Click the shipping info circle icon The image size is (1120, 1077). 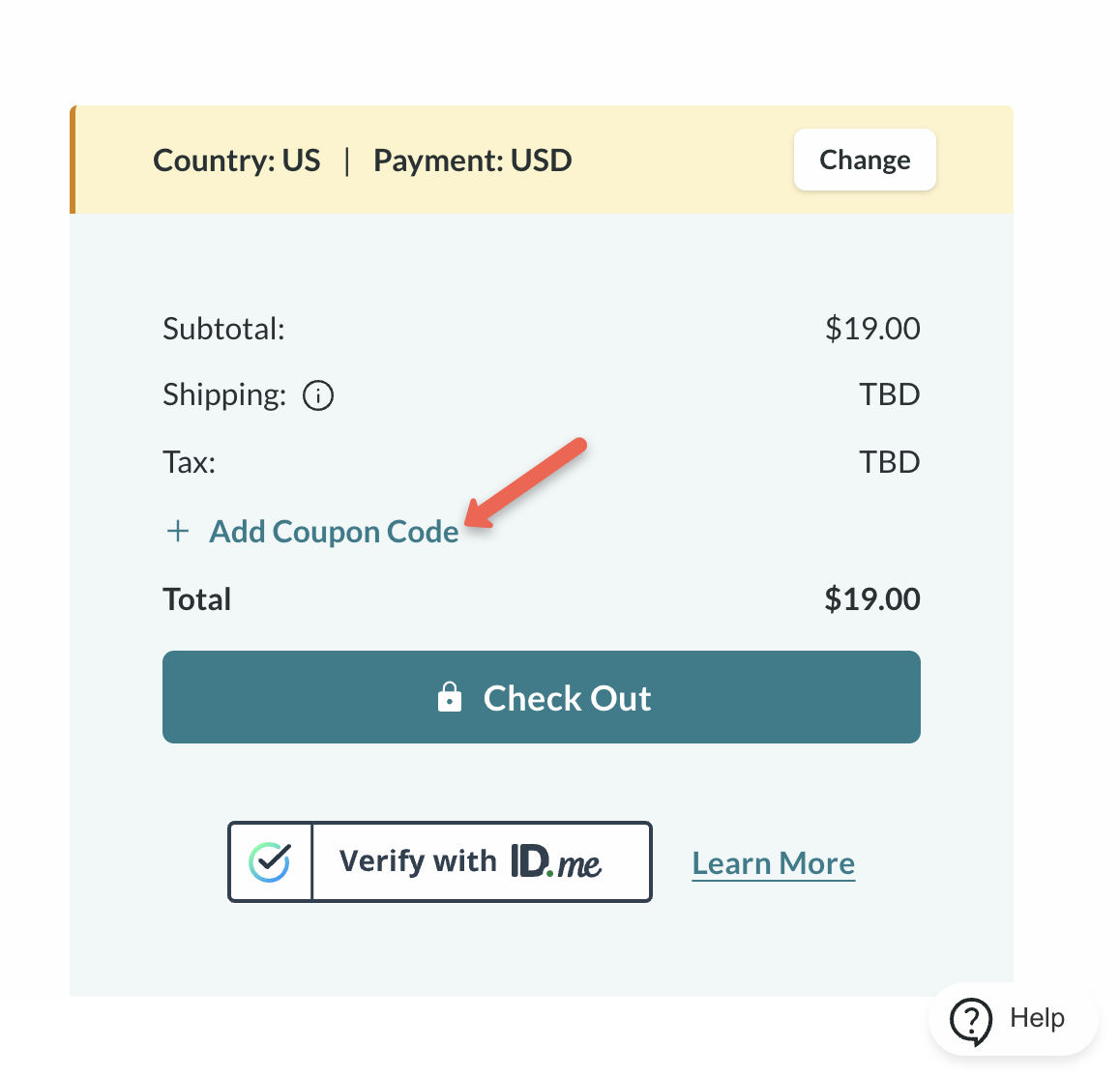coord(318,395)
